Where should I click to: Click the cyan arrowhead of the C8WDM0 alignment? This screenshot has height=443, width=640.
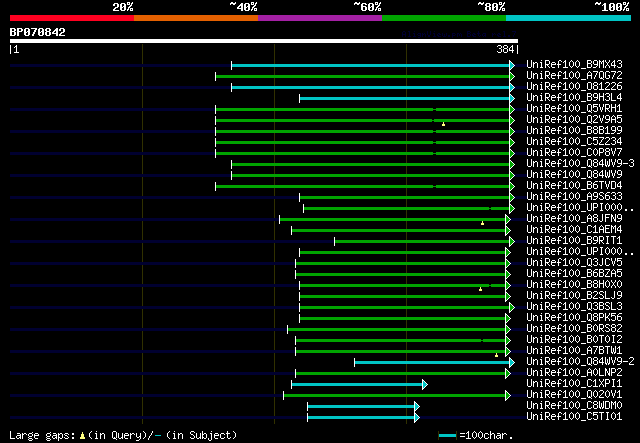[417, 406]
